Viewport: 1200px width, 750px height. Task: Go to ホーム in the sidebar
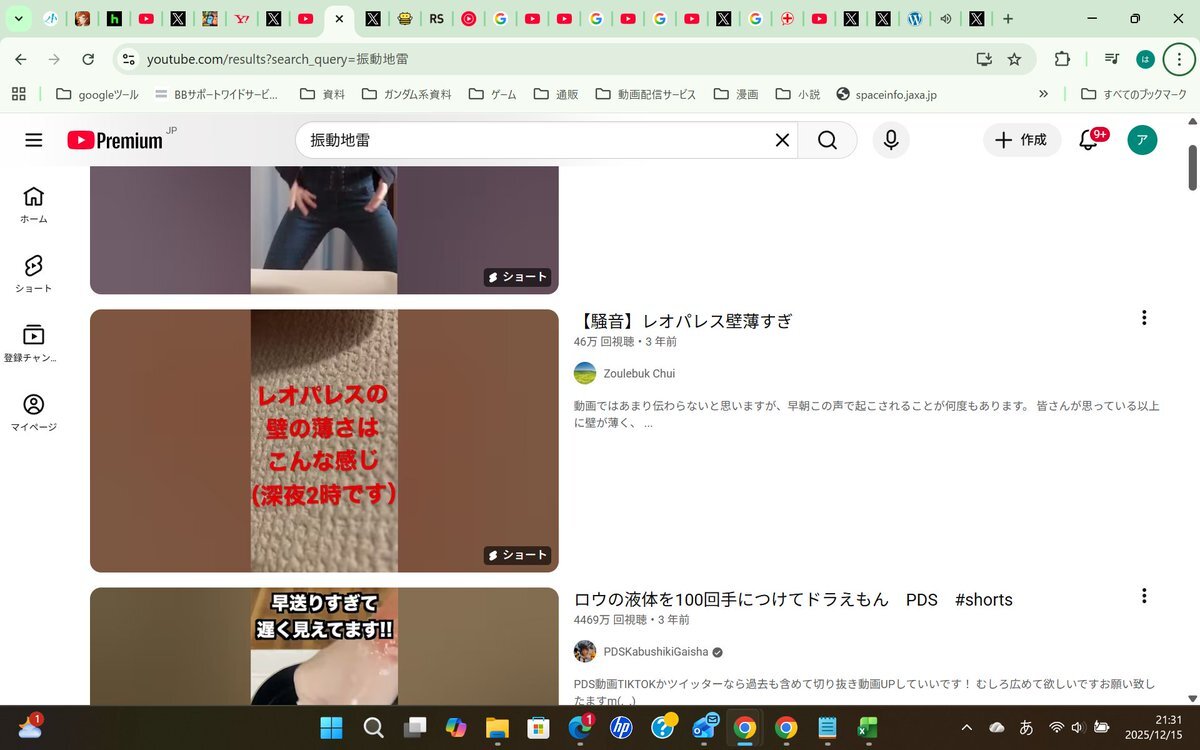pyautogui.click(x=34, y=204)
